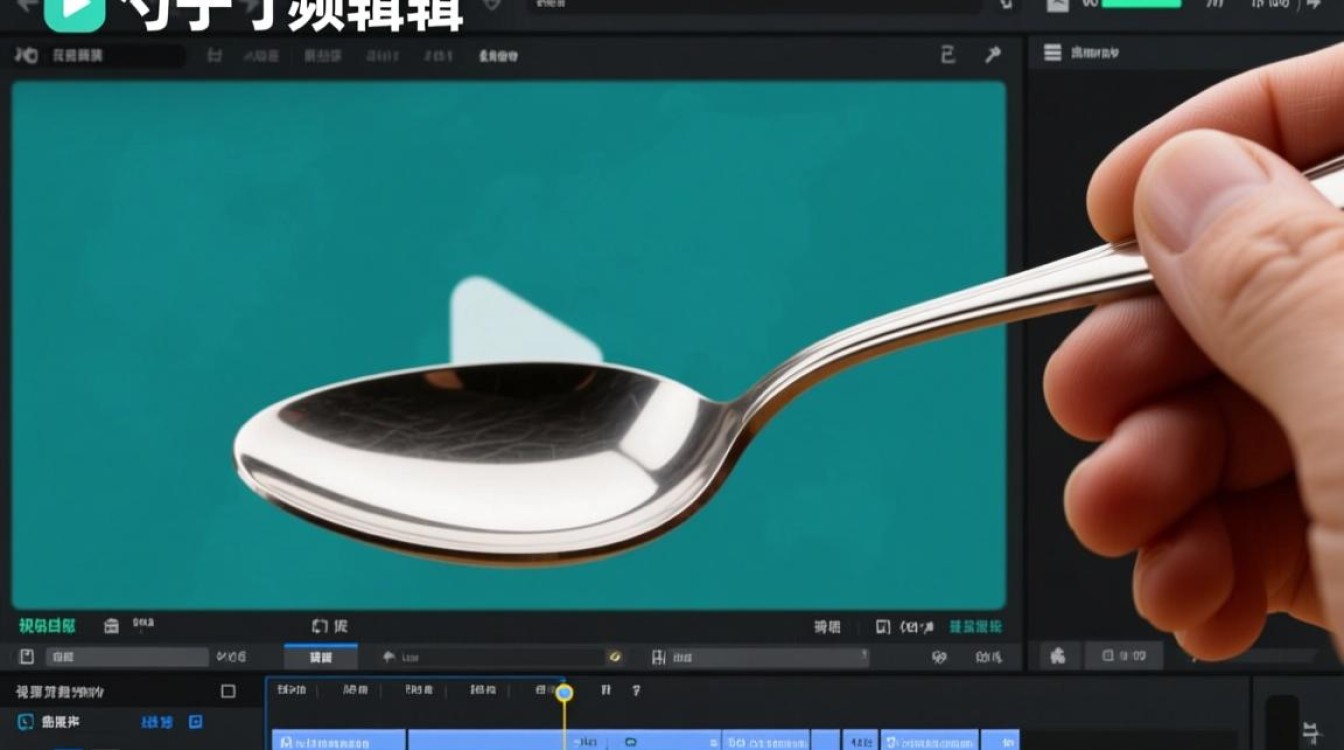
Task: Toggle the square checkbox in the timeline header
Action: [228, 691]
